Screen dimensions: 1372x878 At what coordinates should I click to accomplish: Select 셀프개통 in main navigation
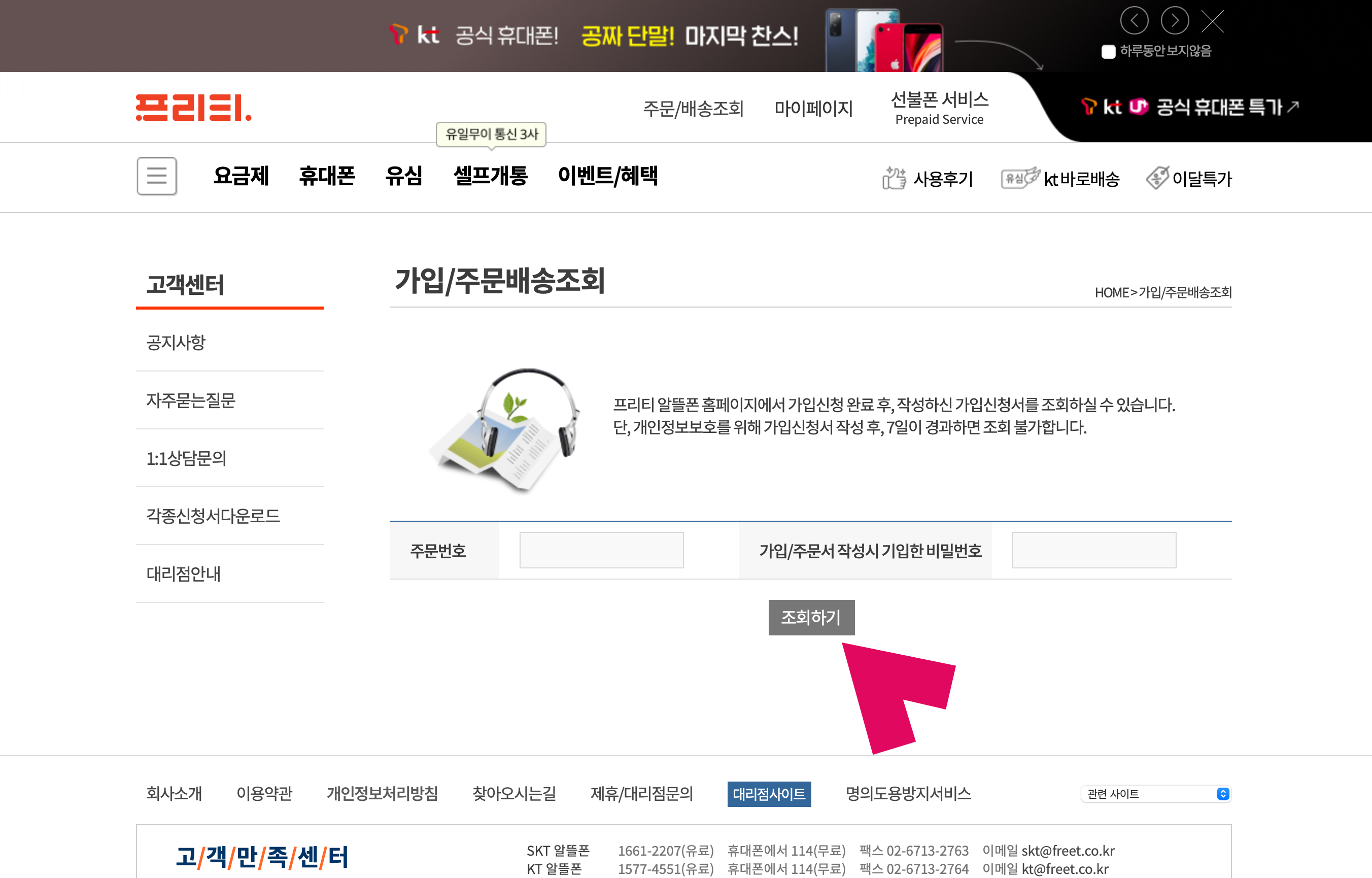[490, 176]
